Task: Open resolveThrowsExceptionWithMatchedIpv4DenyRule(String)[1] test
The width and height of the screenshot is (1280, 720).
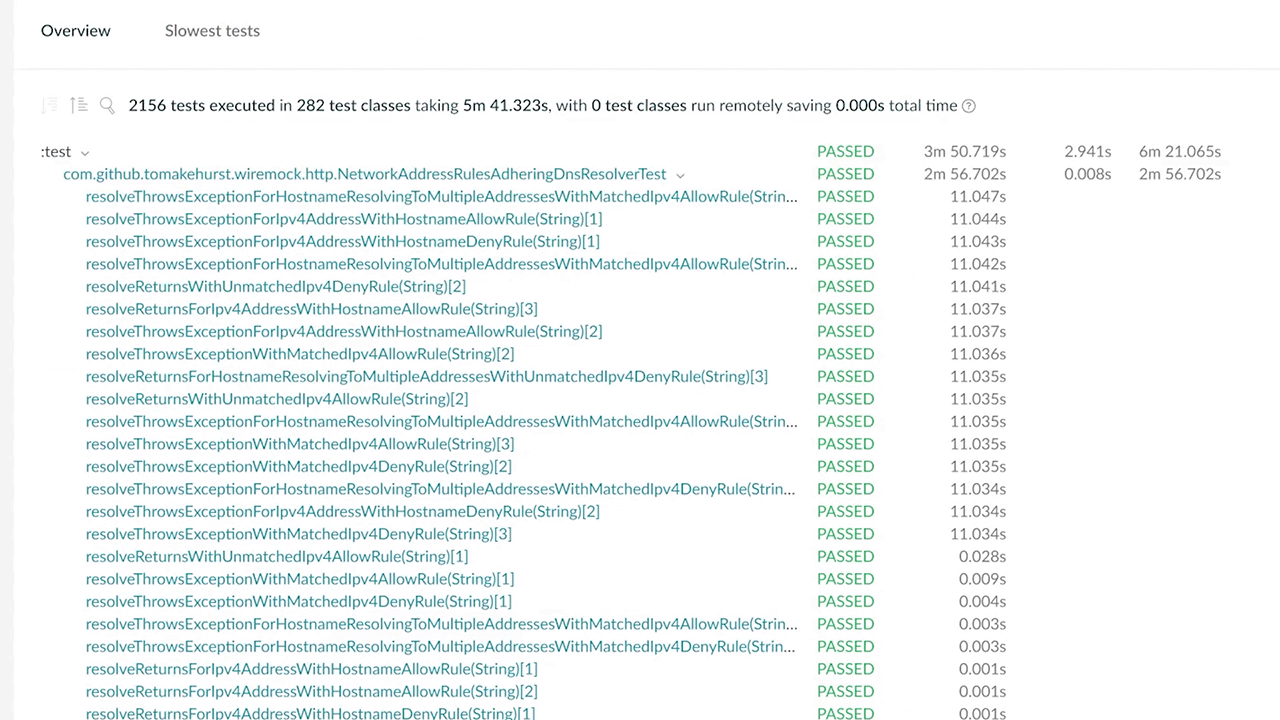Action: click(298, 601)
